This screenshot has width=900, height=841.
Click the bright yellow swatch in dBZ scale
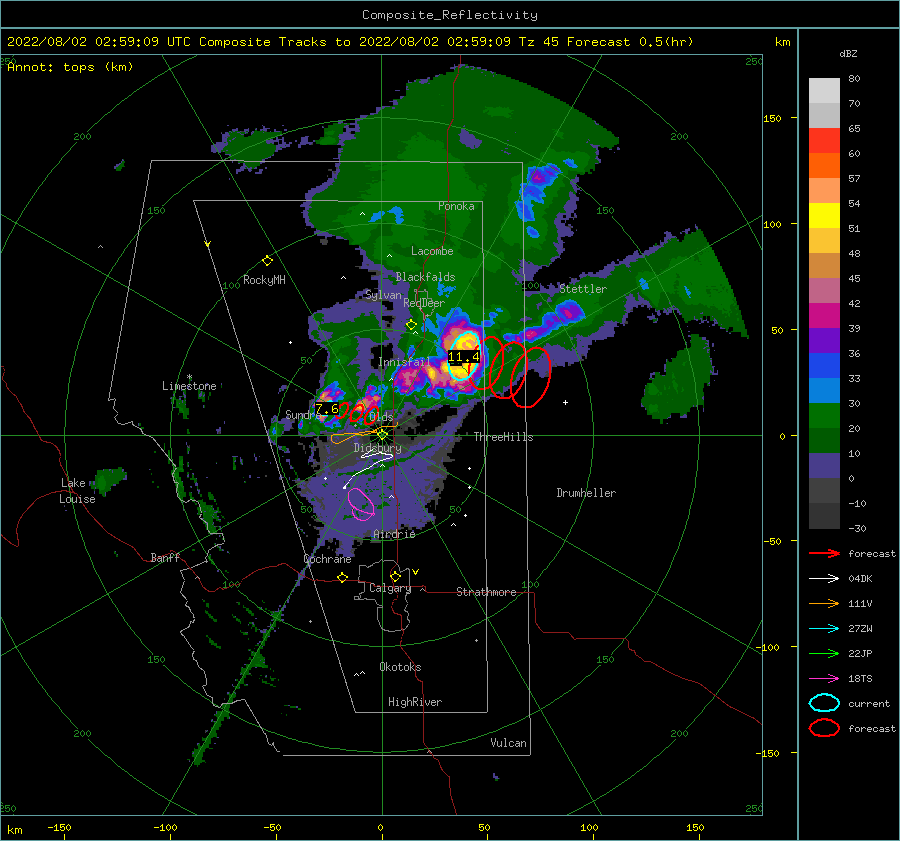pos(824,215)
